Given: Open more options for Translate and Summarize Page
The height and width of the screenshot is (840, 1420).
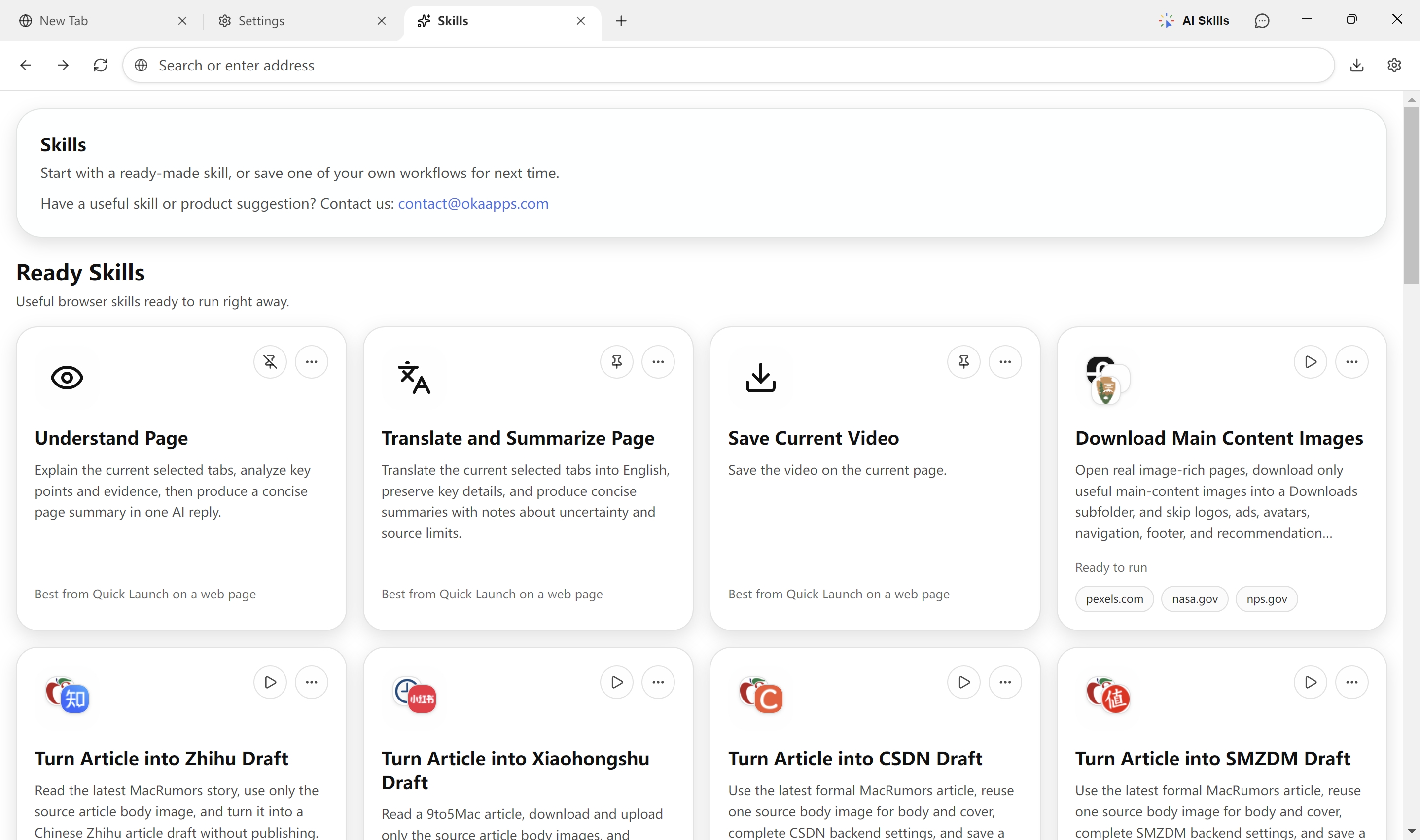Looking at the screenshot, I should click(658, 362).
